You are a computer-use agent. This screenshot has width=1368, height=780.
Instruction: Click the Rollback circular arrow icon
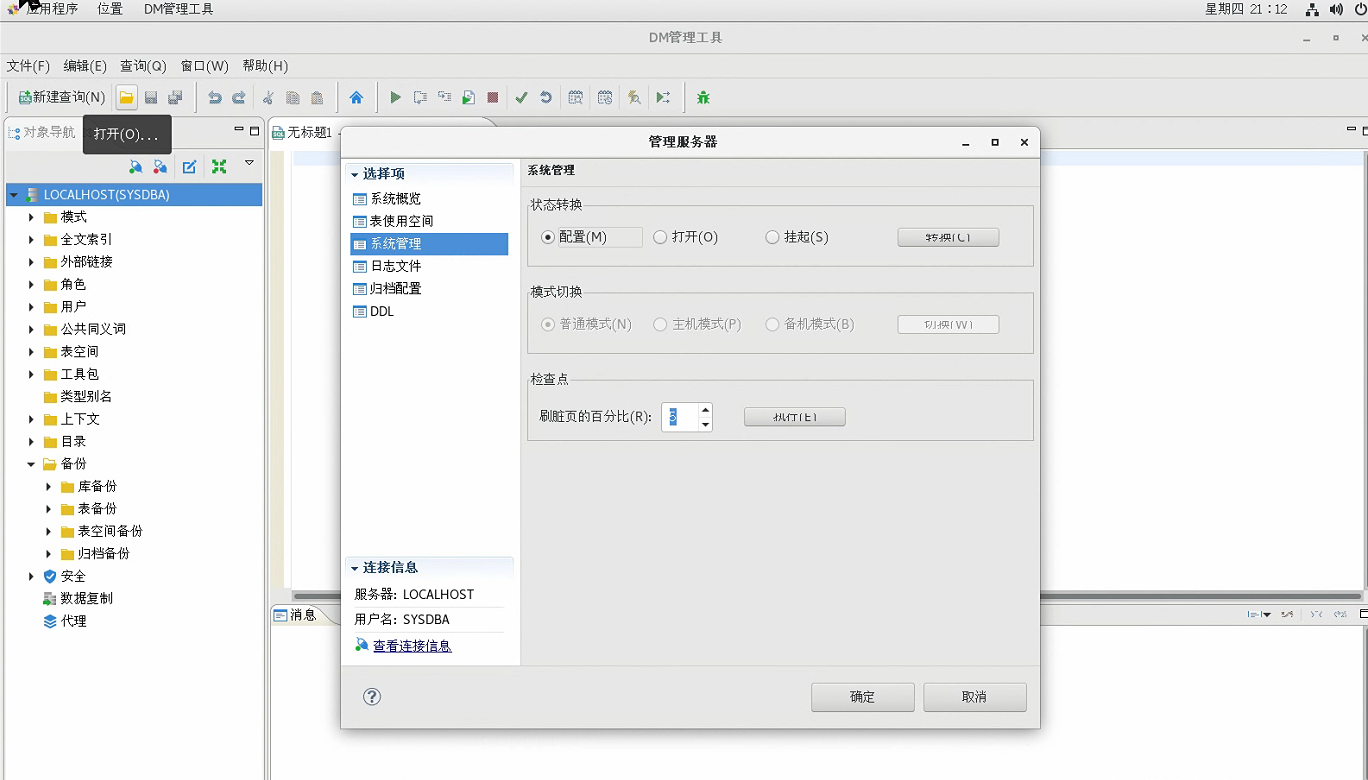tap(545, 97)
